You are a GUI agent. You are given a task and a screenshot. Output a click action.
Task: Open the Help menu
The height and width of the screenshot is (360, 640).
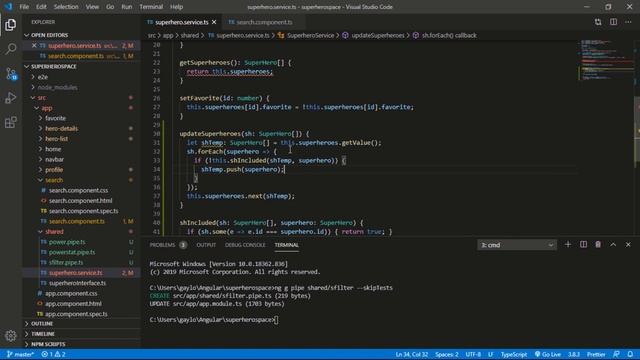click(176, 7)
